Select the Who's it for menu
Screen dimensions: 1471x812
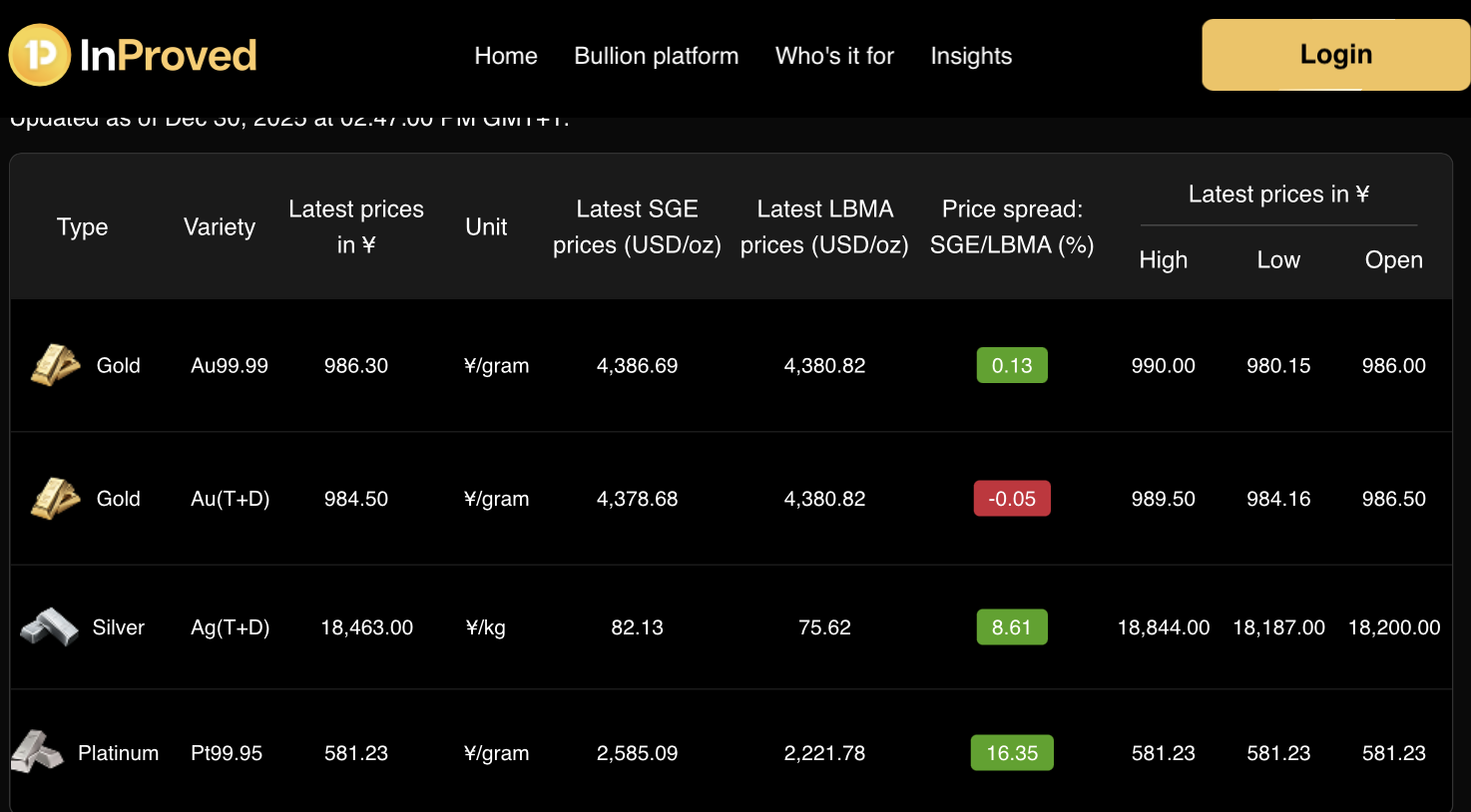coord(834,56)
